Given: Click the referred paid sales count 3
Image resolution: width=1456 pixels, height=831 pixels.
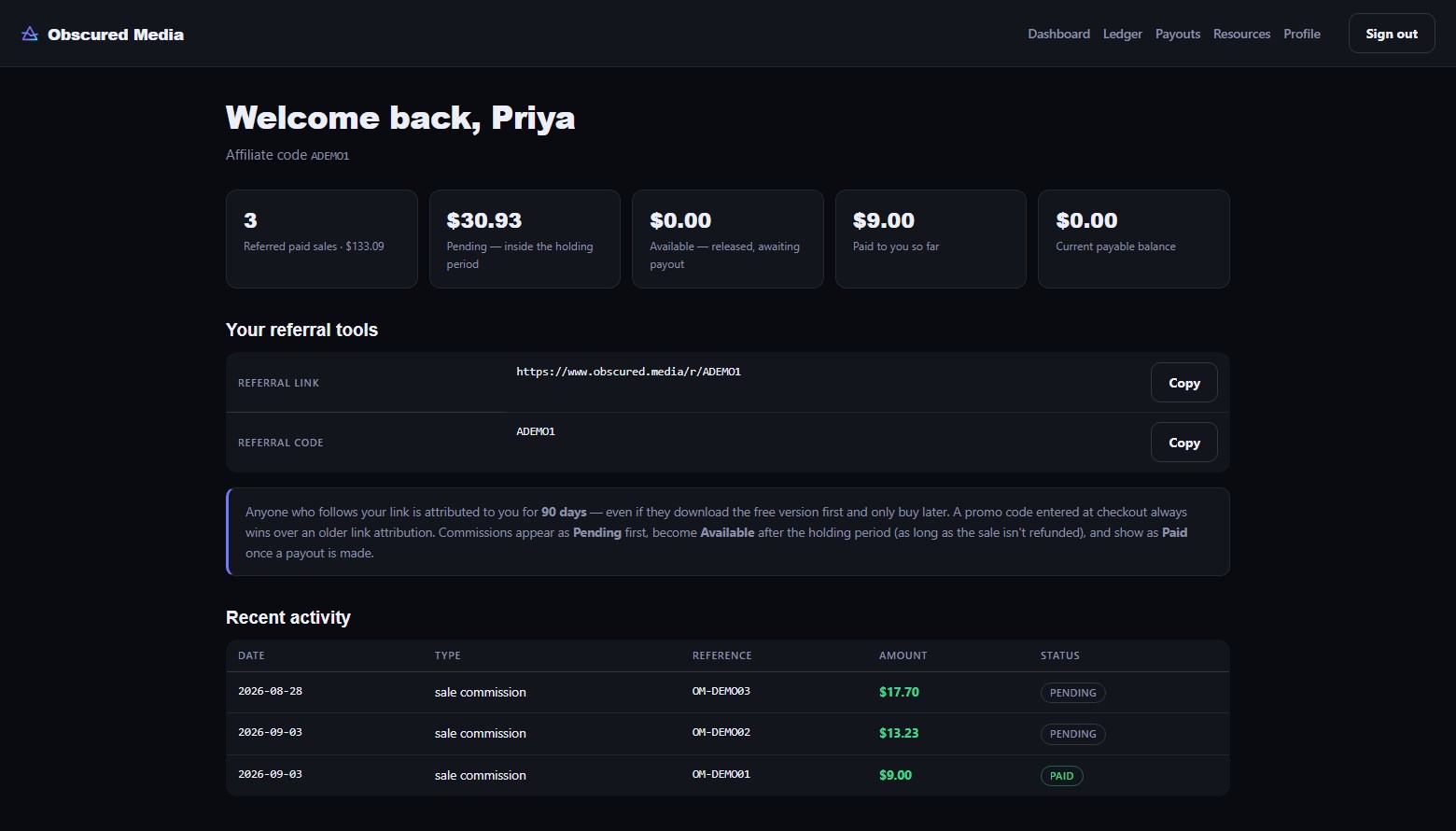Looking at the screenshot, I should [250, 220].
